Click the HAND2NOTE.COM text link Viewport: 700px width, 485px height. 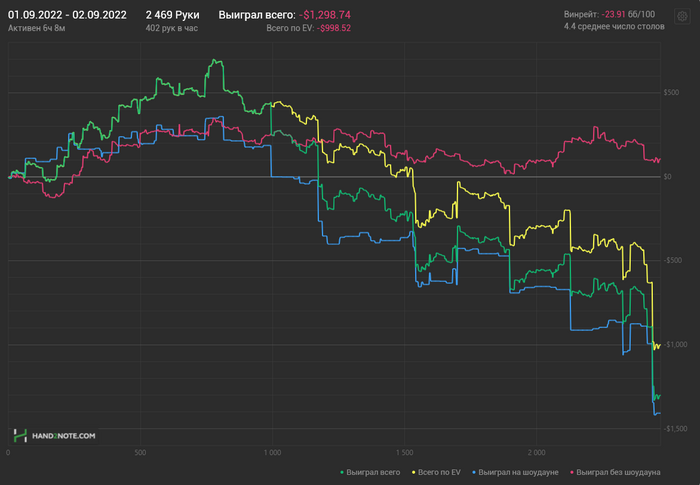[63, 436]
